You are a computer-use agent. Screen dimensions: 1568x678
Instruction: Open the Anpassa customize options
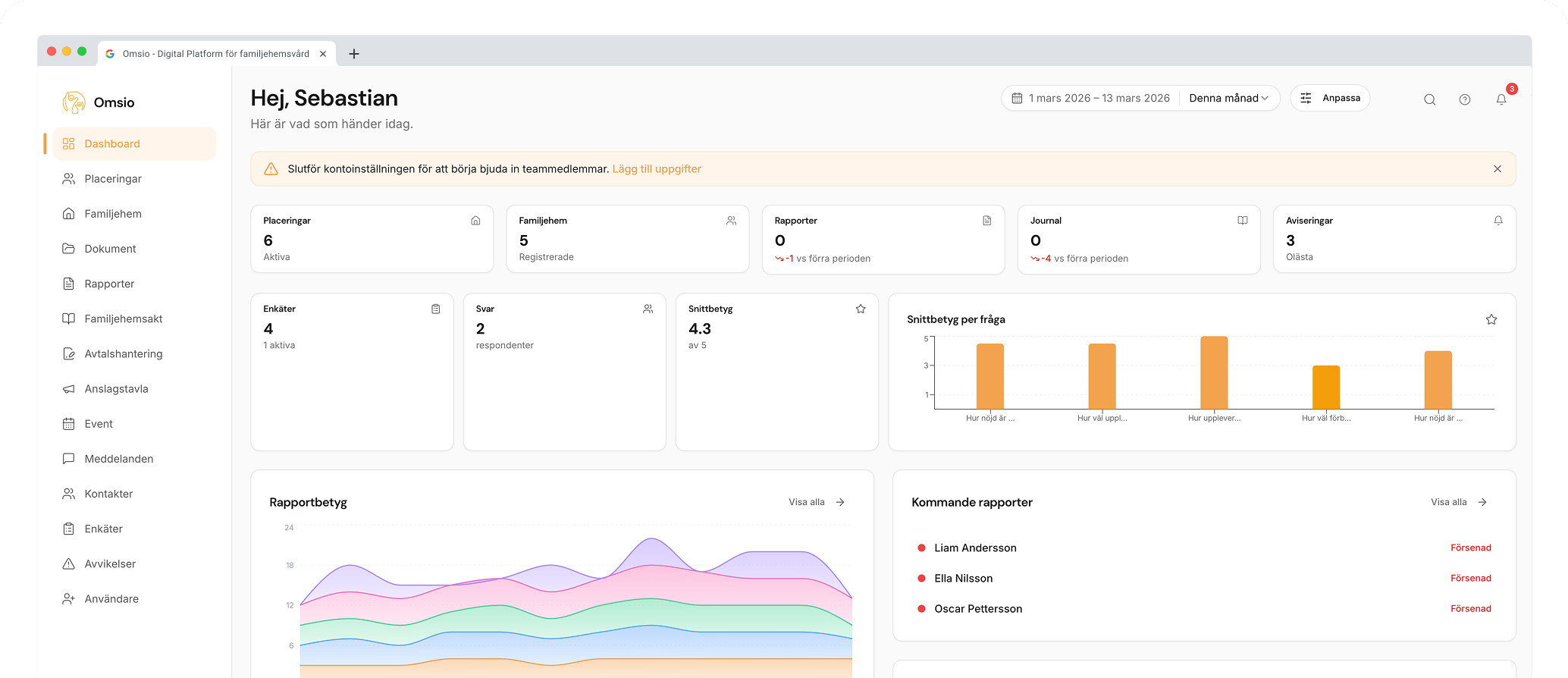(1330, 99)
